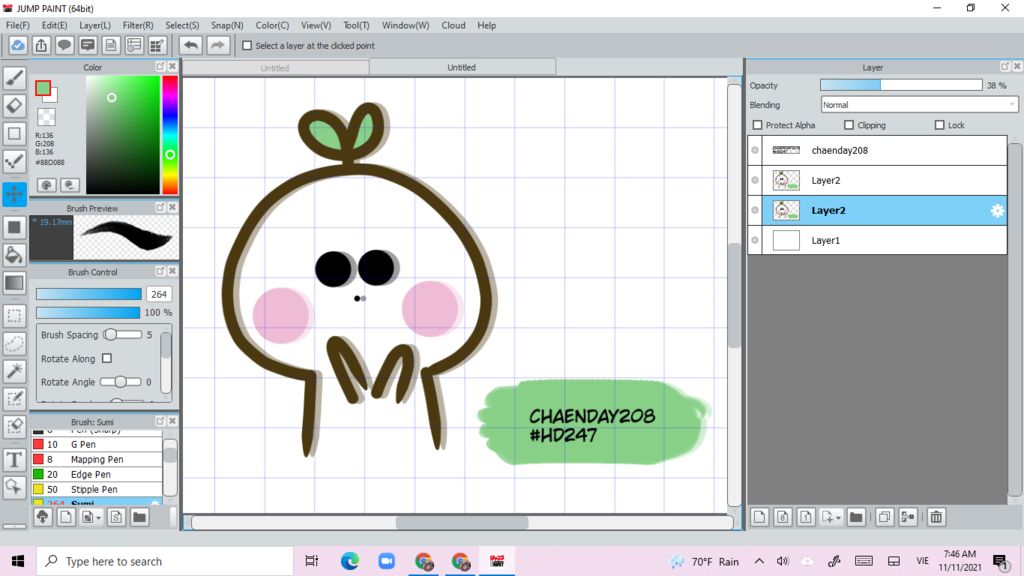The width and height of the screenshot is (1024, 576).
Task: Select the Mapping Pen brush
Action: (x=96, y=459)
